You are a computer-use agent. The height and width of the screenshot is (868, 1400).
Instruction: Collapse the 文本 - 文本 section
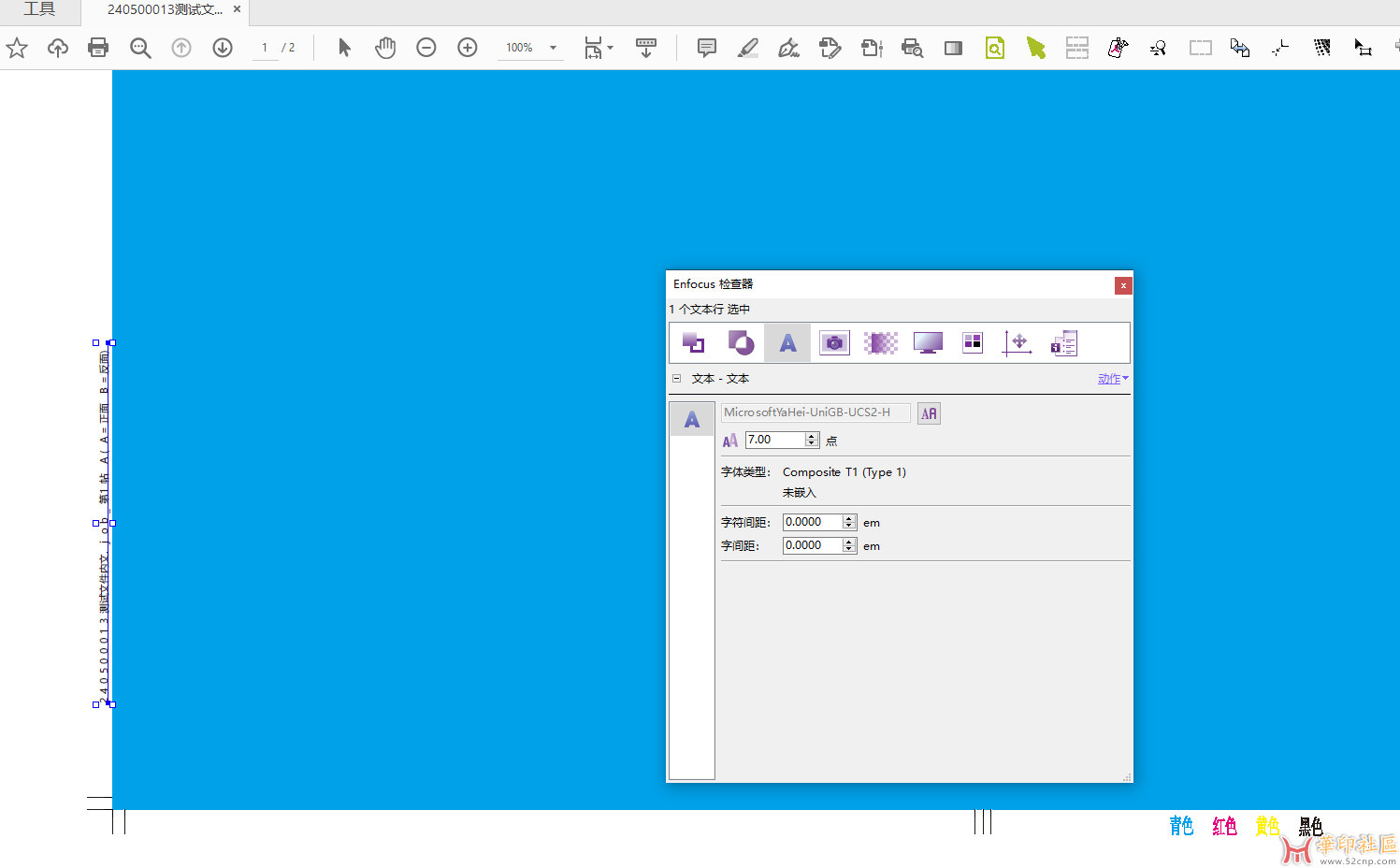pos(676,379)
